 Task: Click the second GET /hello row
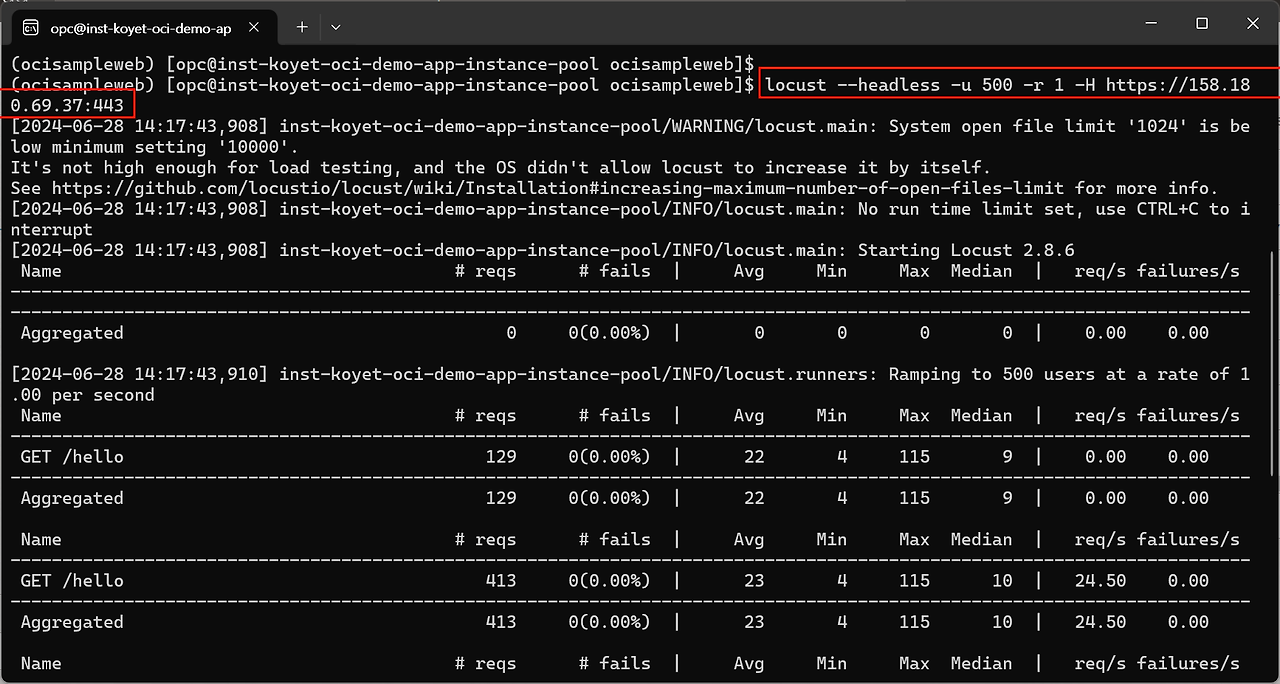72,581
